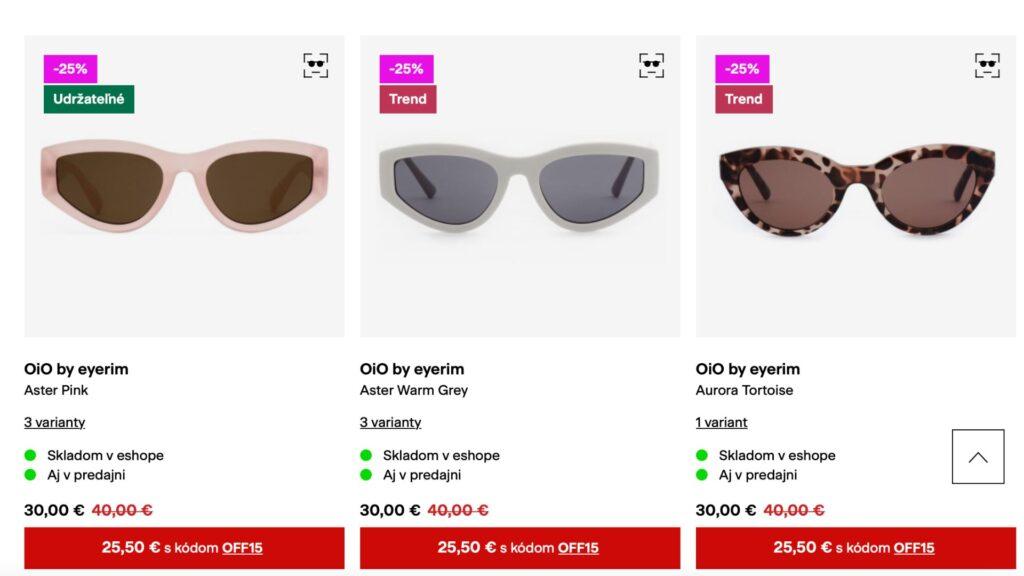The width and height of the screenshot is (1024, 576).
Task: Open 1 variant link for Aurora Tortoise
Action: coord(721,423)
